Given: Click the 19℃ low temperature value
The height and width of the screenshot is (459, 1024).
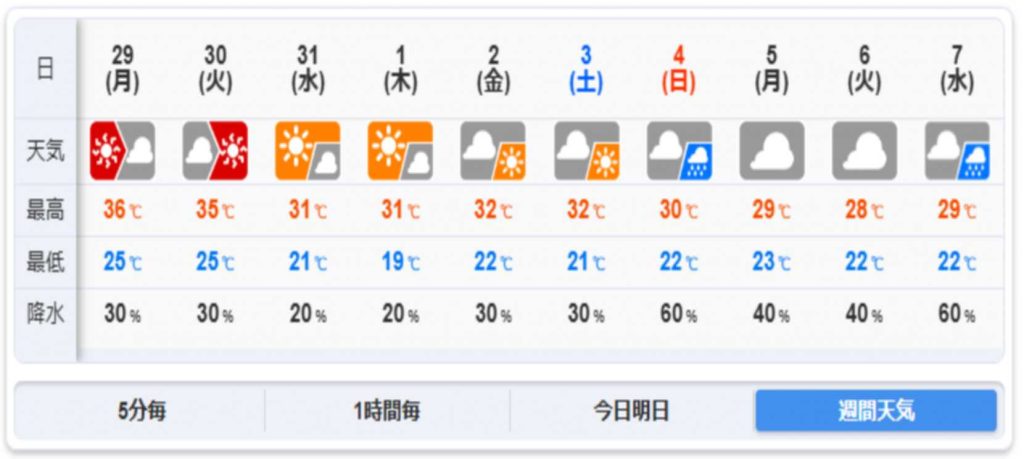Looking at the screenshot, I should click(x=400, y=263).
